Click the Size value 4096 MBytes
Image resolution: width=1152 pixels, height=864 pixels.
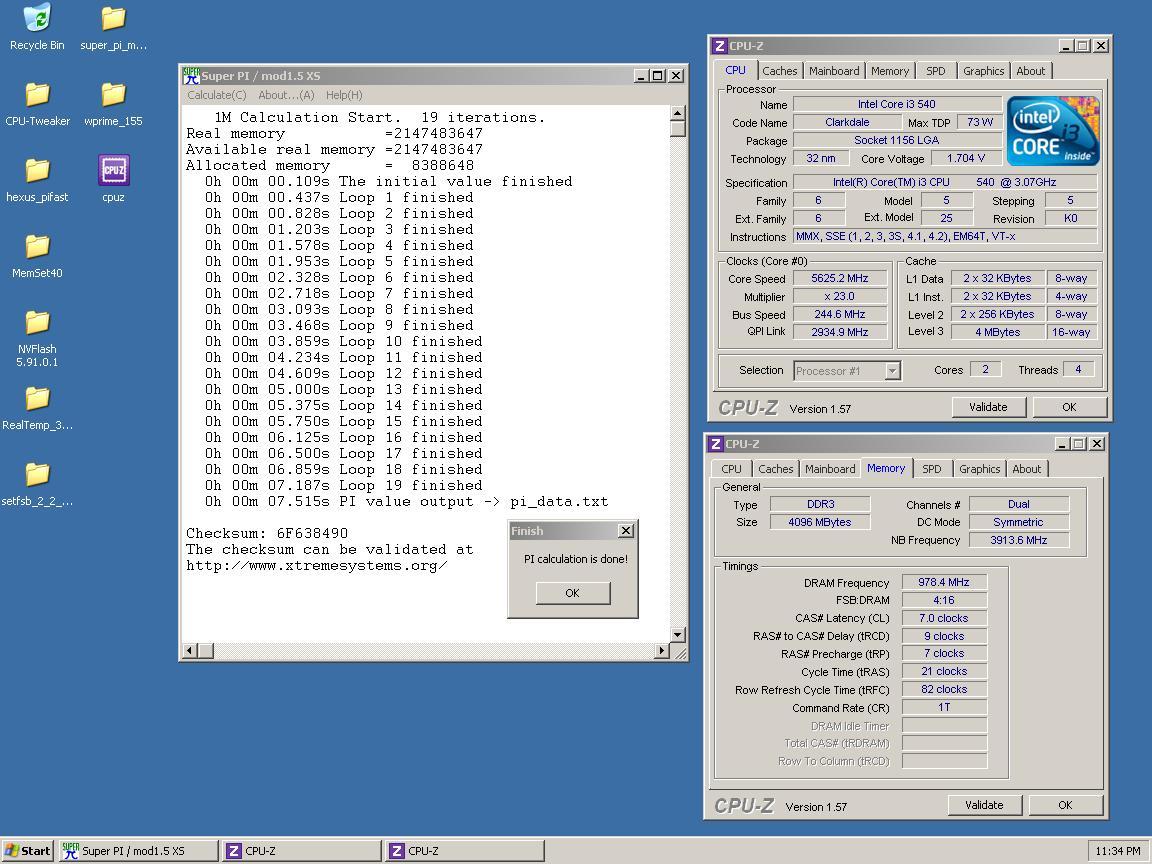[819, 522]
